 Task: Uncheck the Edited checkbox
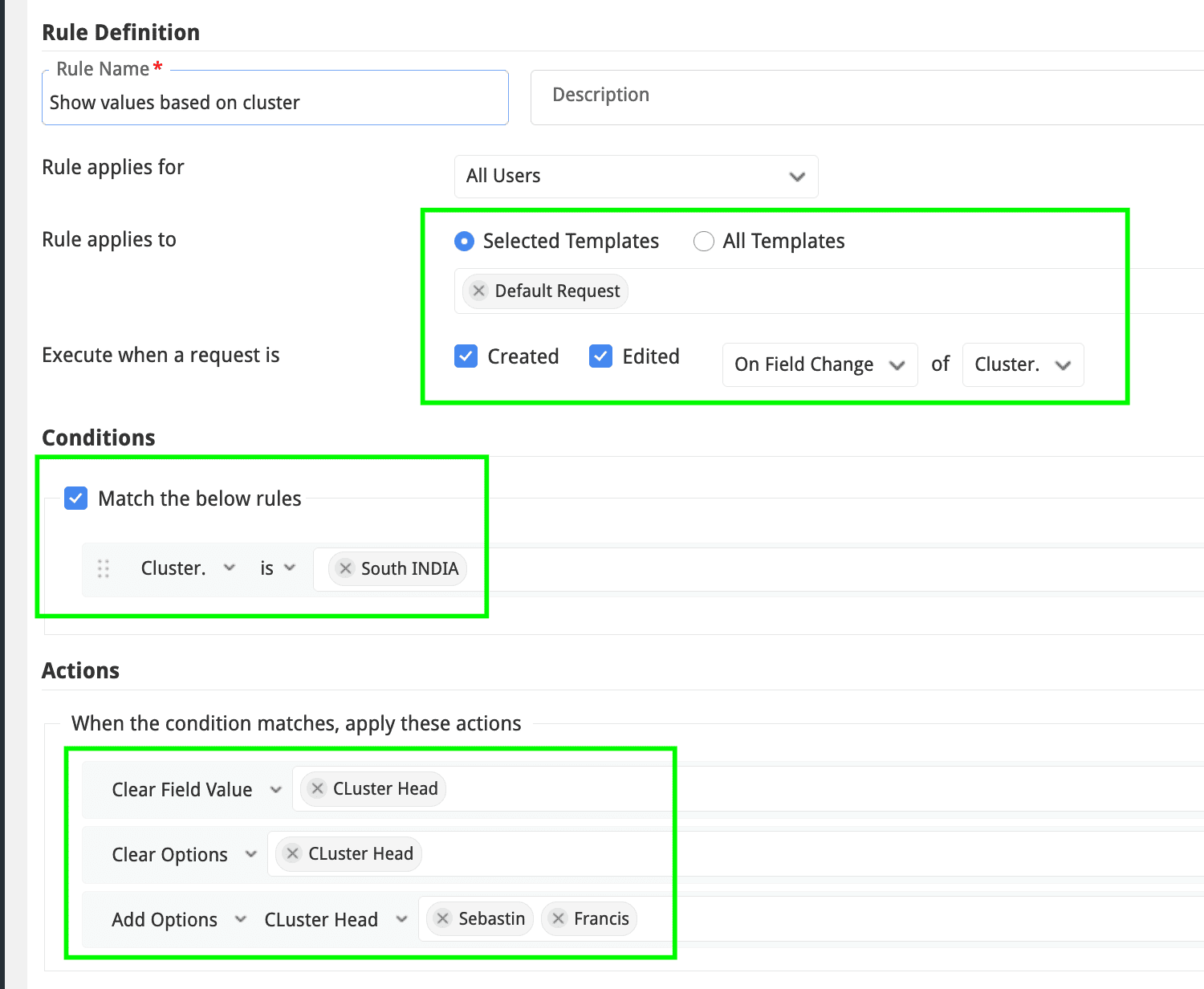tap(600, 356)
